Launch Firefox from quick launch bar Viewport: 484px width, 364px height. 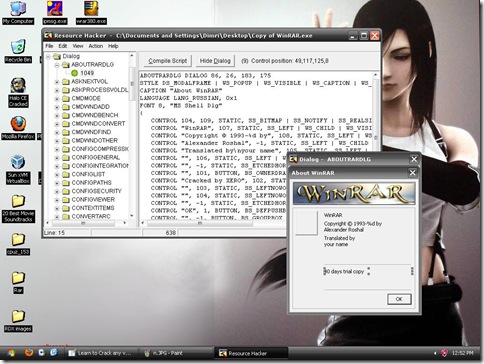[29, 353]
